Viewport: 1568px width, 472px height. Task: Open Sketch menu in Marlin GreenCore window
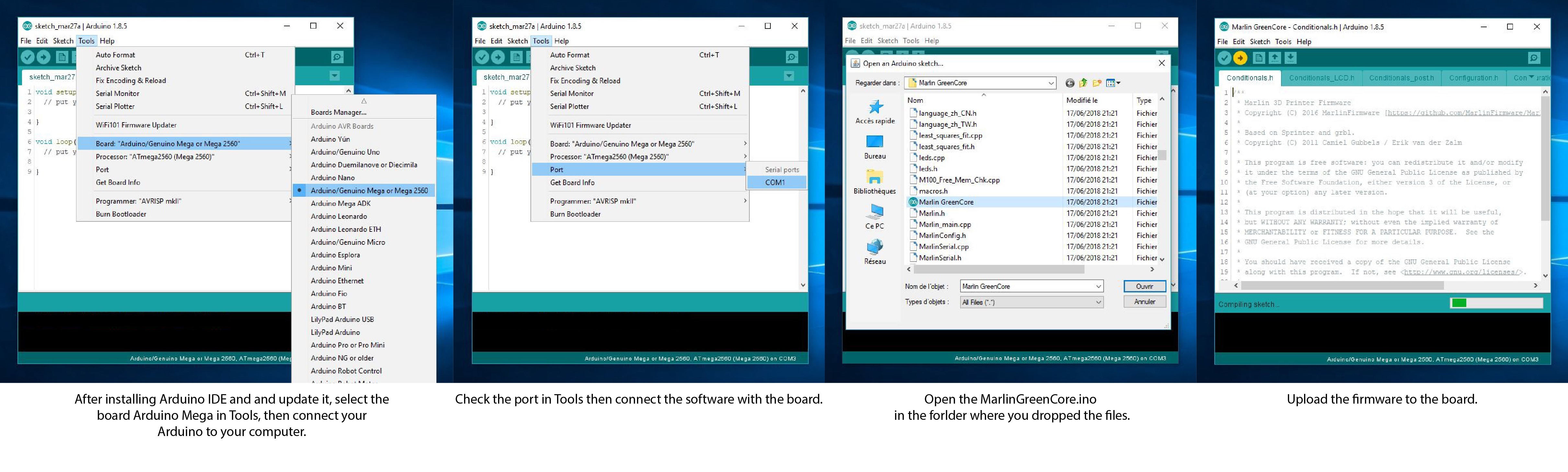1260,41
